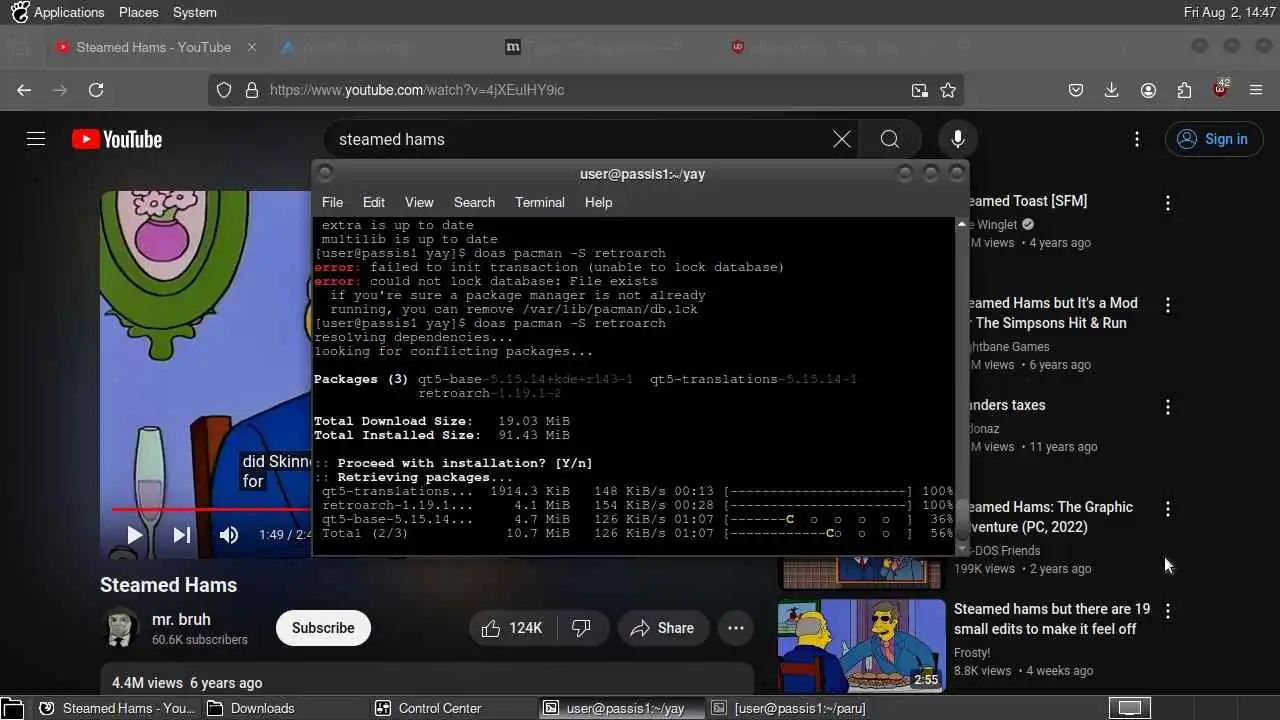Open 'Steamed hams but there are 19' thumbnail
Screen dimensions: 1280x720
[862, 646]
